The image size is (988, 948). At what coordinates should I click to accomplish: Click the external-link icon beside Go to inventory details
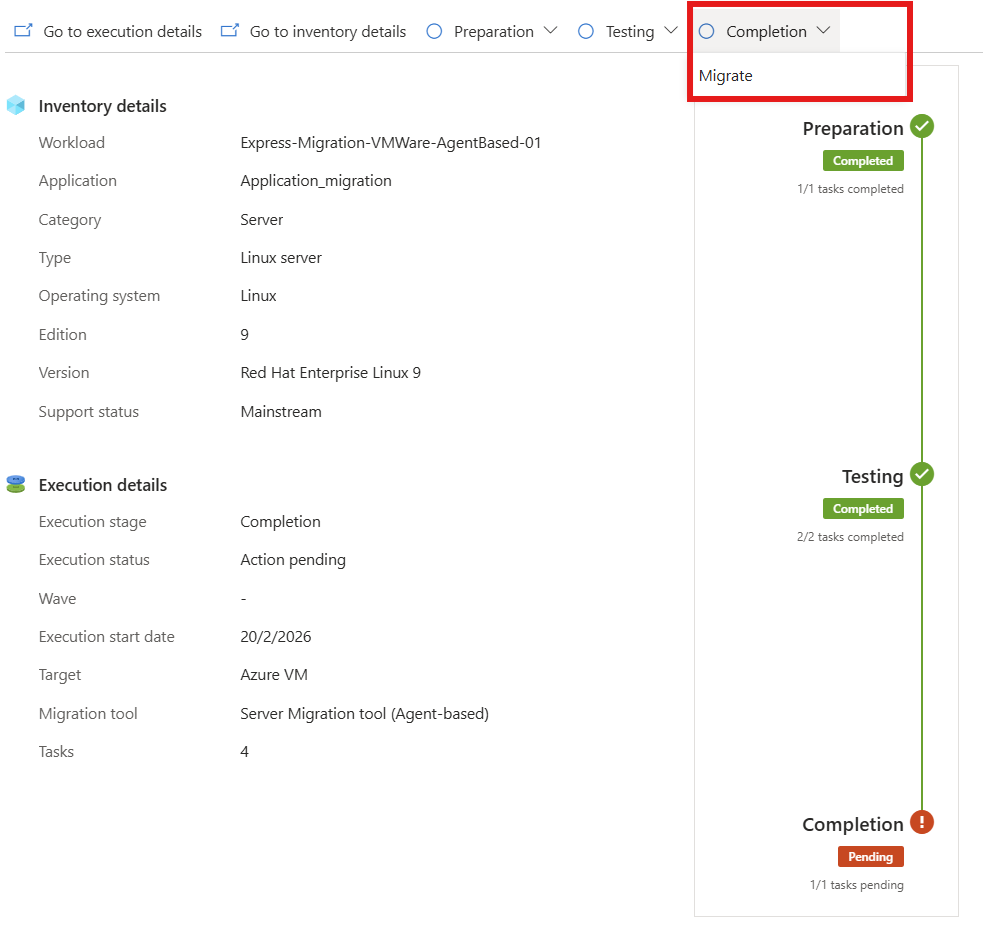pos(230,30)
